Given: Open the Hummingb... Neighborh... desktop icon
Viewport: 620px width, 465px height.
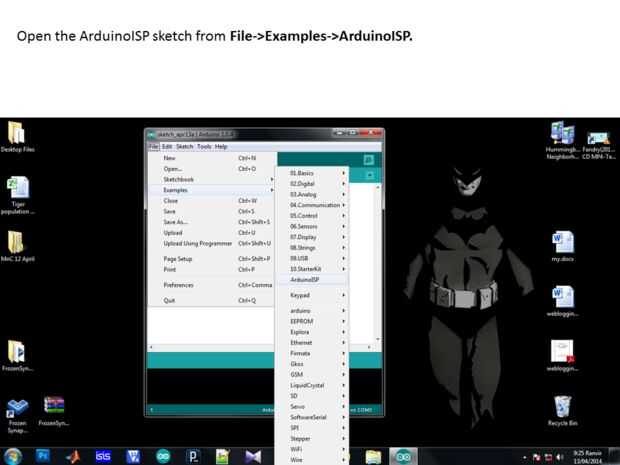Looking at the screenshot, I should [x=562, y=141].
